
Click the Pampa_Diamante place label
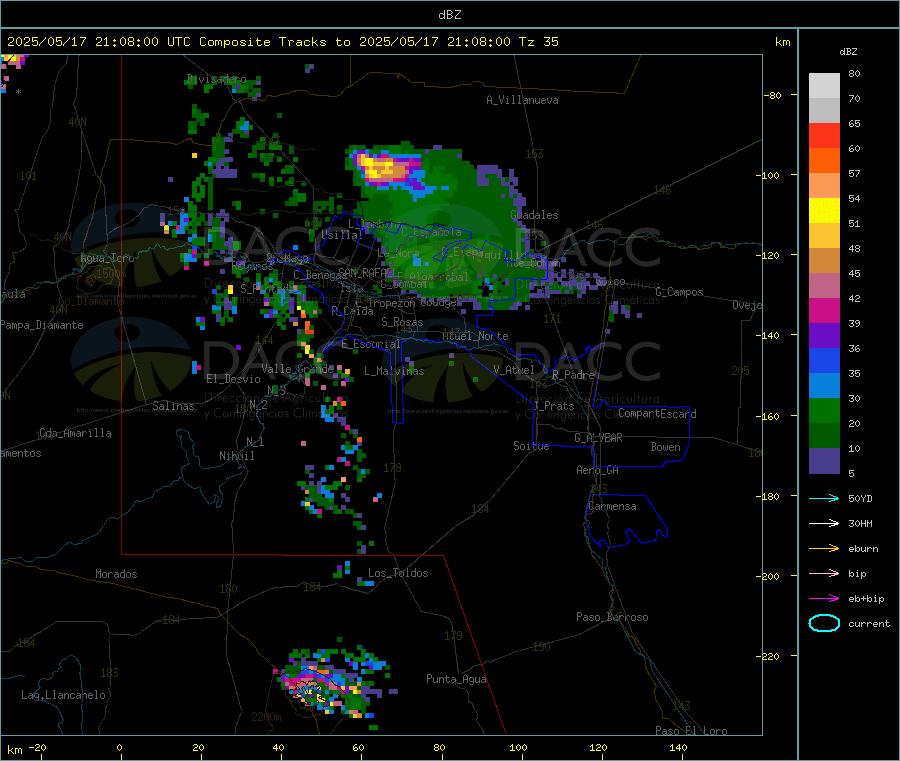tap(42, 325)
